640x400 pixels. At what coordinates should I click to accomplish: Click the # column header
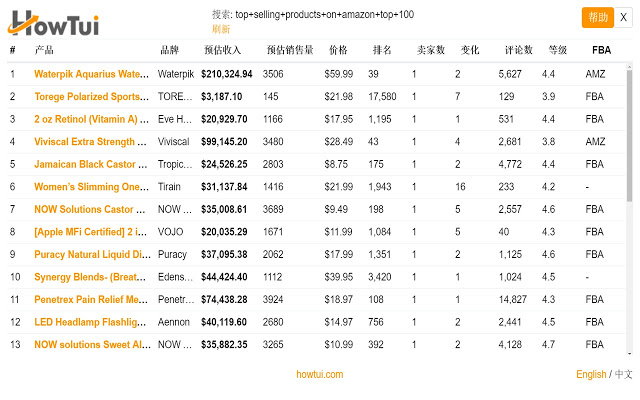tap(13, 50)
